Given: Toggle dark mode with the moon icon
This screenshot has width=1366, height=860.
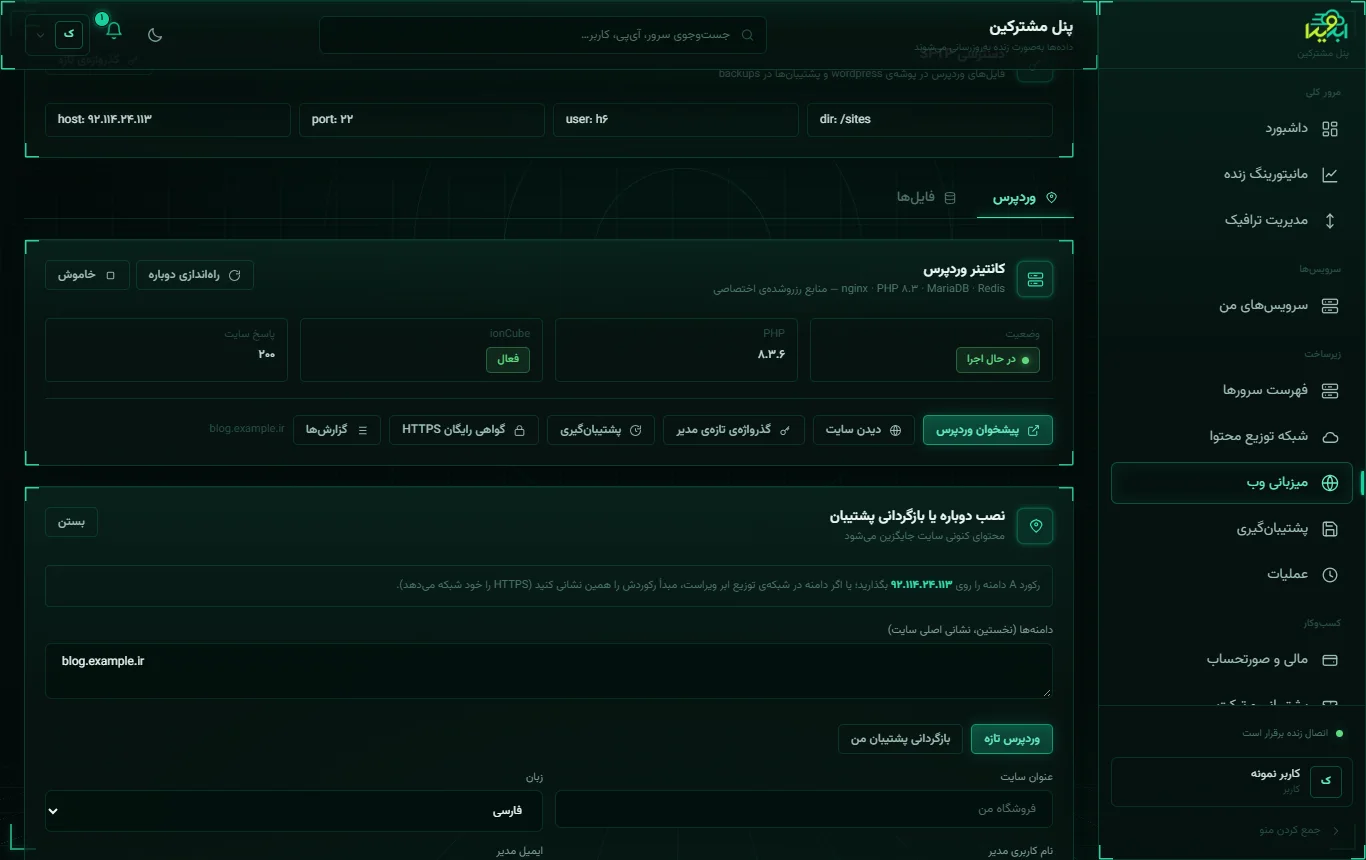Looking at the screenshot, I should point(155,35).
